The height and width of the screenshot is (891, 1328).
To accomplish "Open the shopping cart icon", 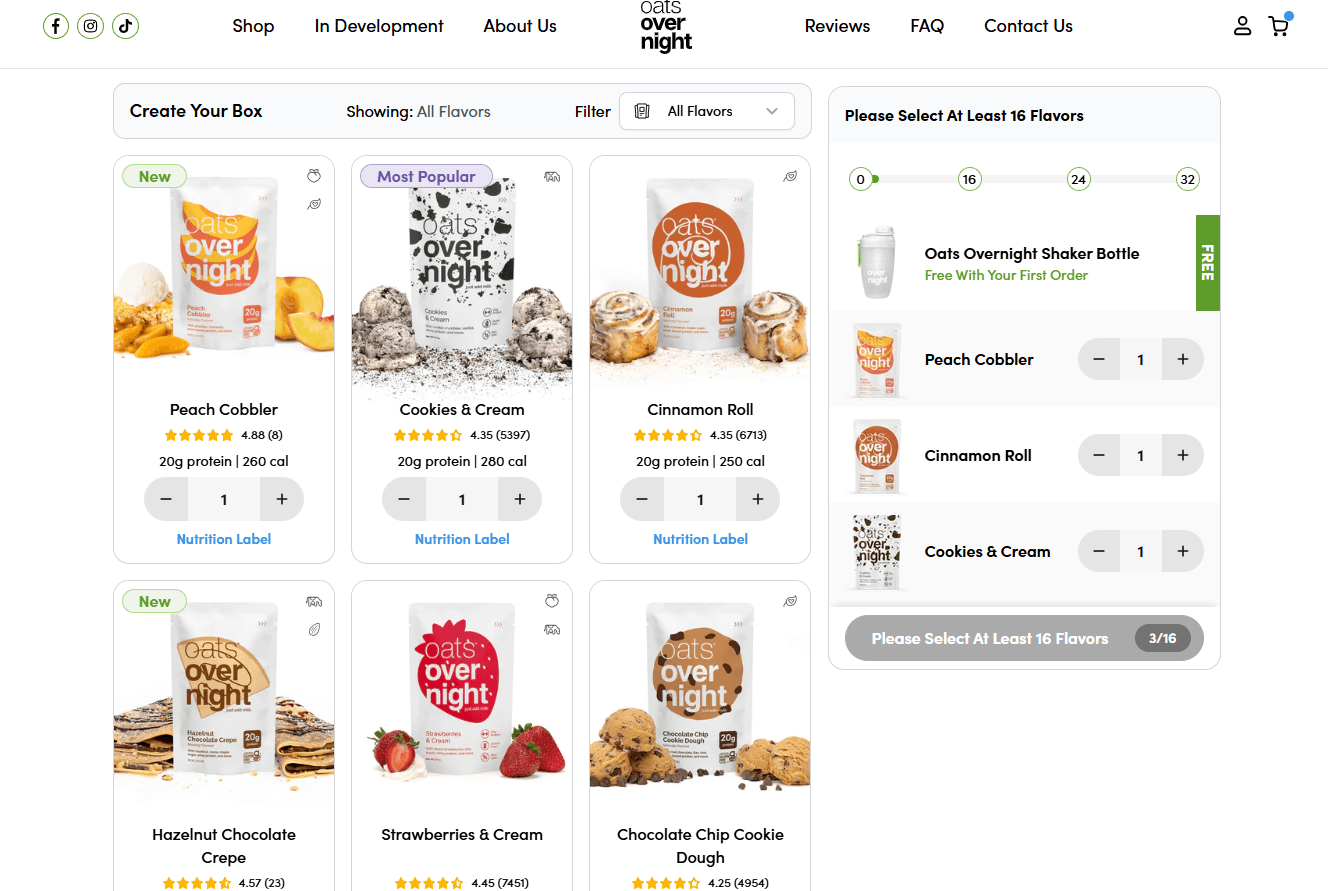I will click(1278, 26).
